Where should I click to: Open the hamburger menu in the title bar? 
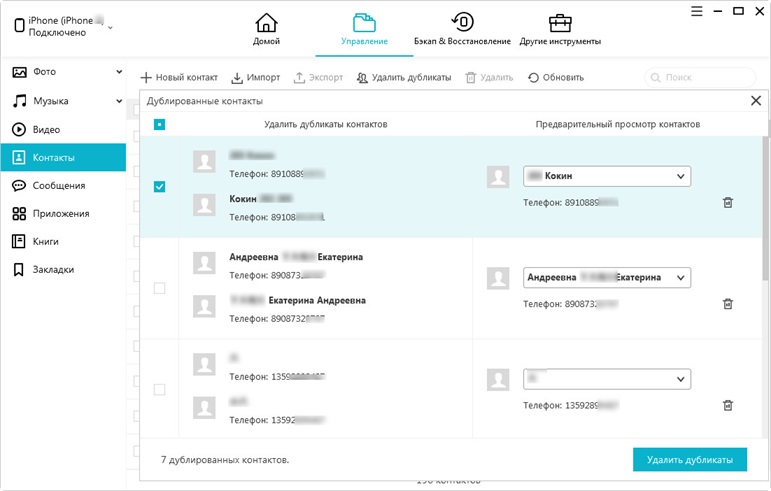click(x=697, y=11)
